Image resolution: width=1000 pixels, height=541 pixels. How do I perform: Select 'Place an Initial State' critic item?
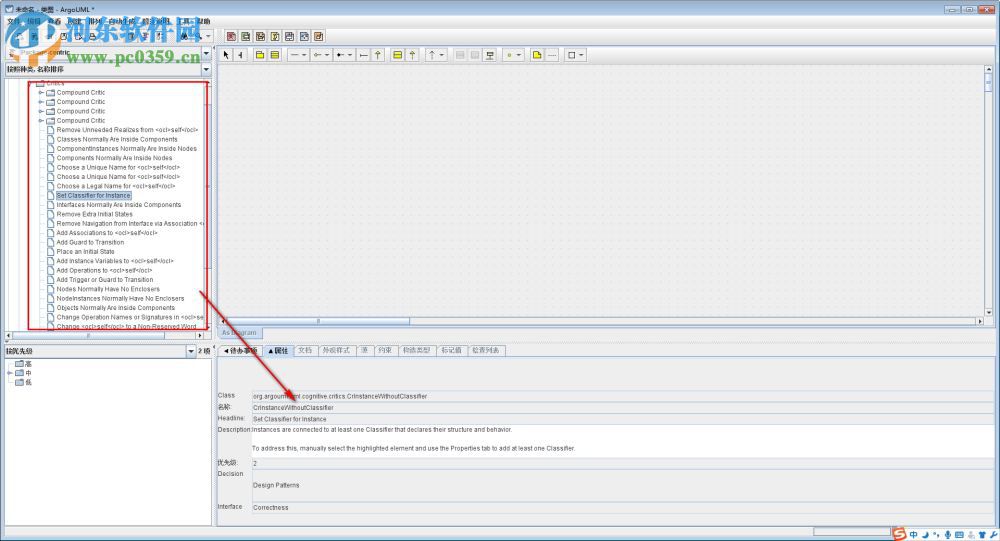pyautogui.click(x=85, y=252)
